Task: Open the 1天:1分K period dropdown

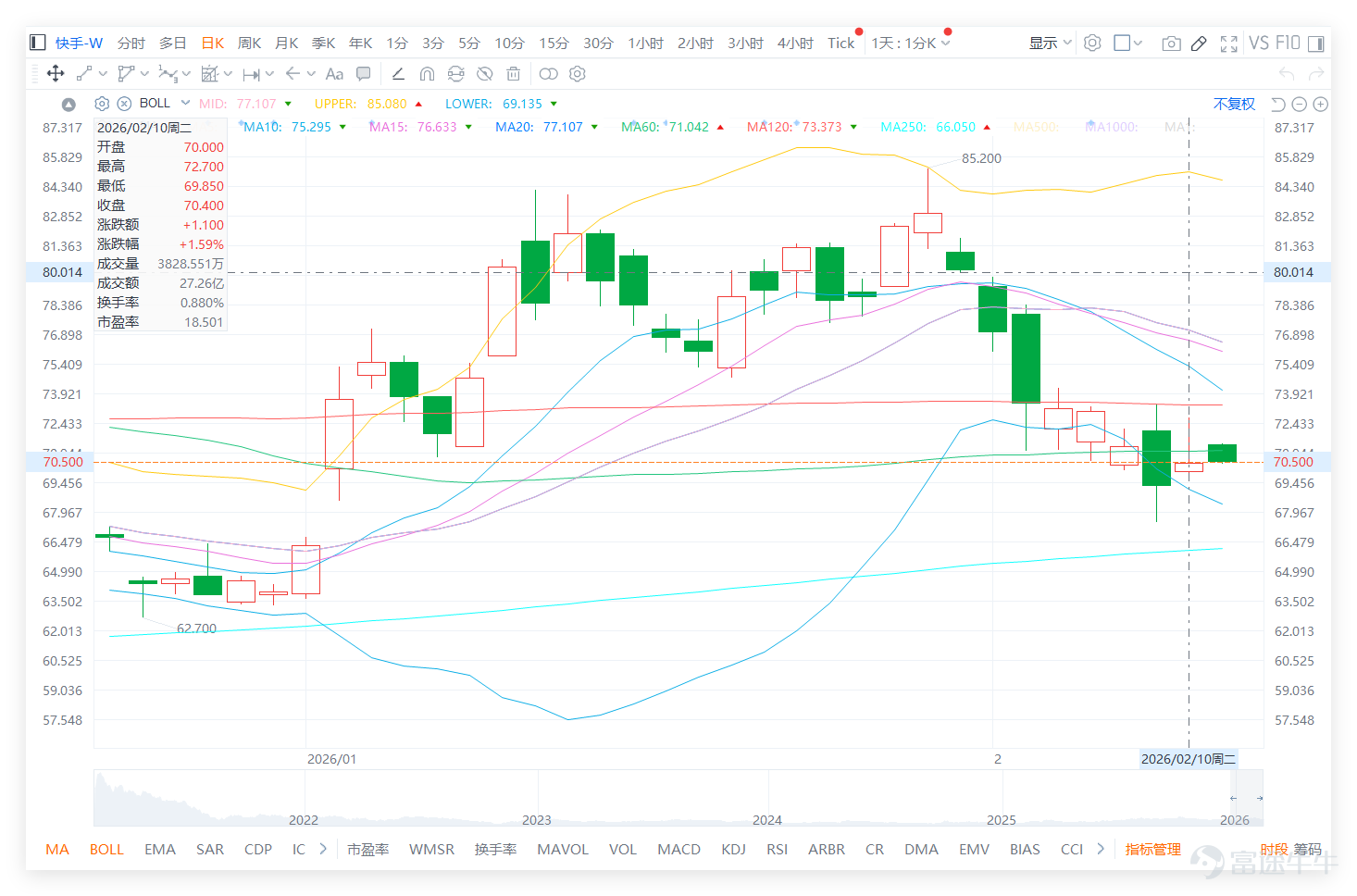Action: pos(911,44)
